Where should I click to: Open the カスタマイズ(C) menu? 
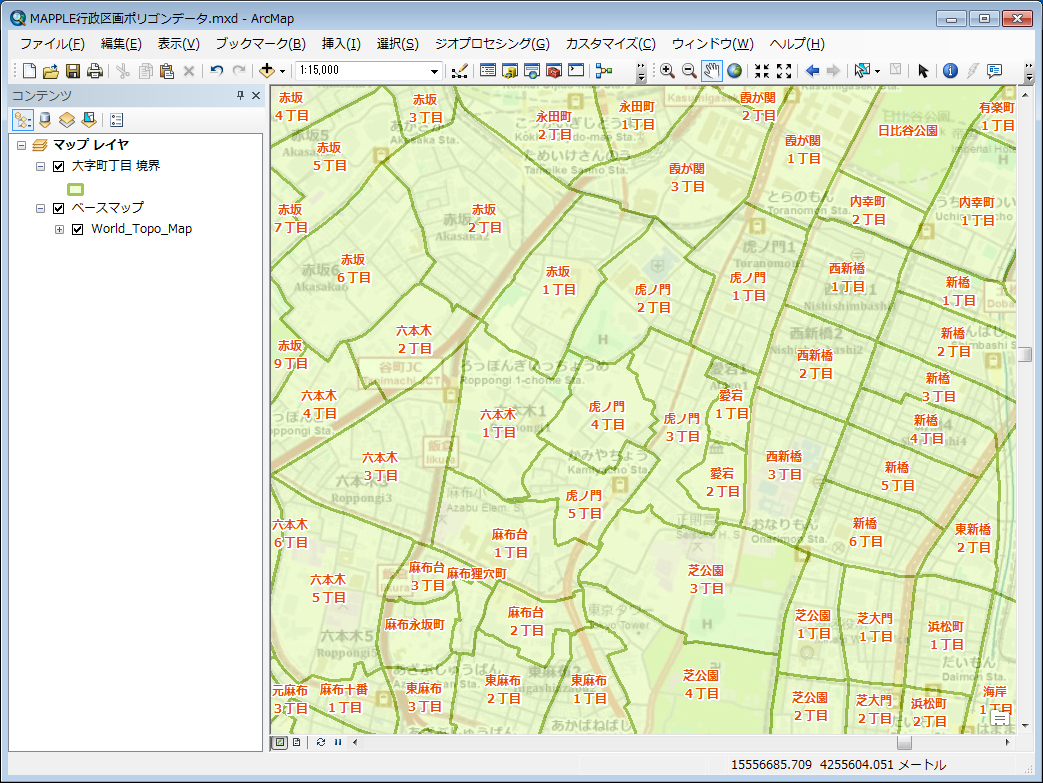coord(611,44)
